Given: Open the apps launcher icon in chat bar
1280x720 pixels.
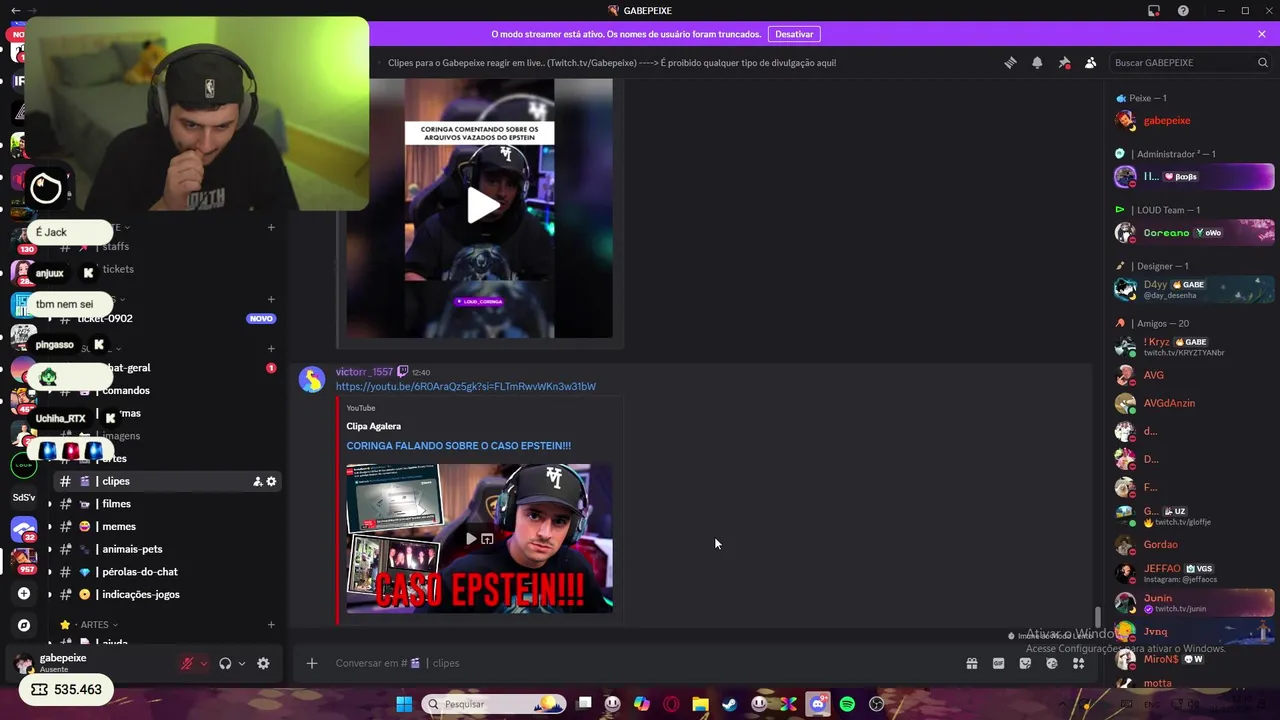Looking at the screenshot, I should click(1078, 663).
